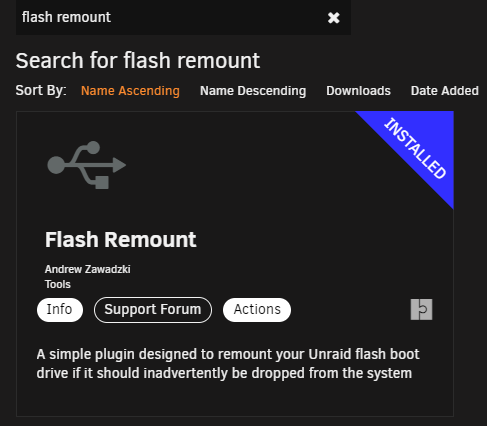Viewport: 487px width, 426px height.
Task: Click the puzzle-piece plugin type icon
Action: [x=421, y=309]
